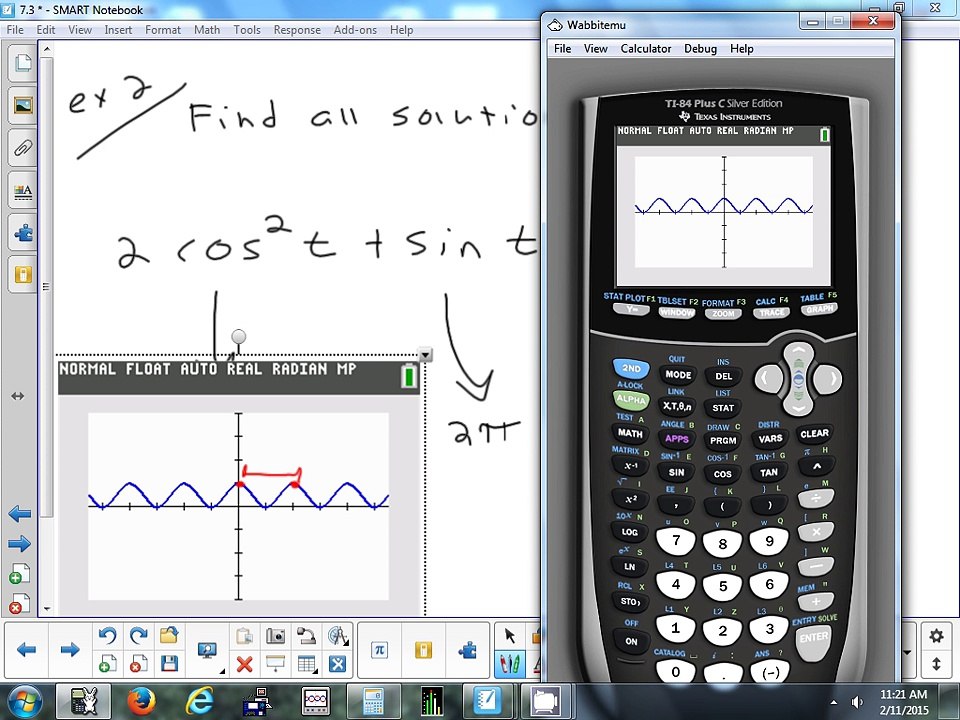Screen dimensions: 960x720
Task: Open the Gallery tab in sidebar
Action: coord(23,105)
